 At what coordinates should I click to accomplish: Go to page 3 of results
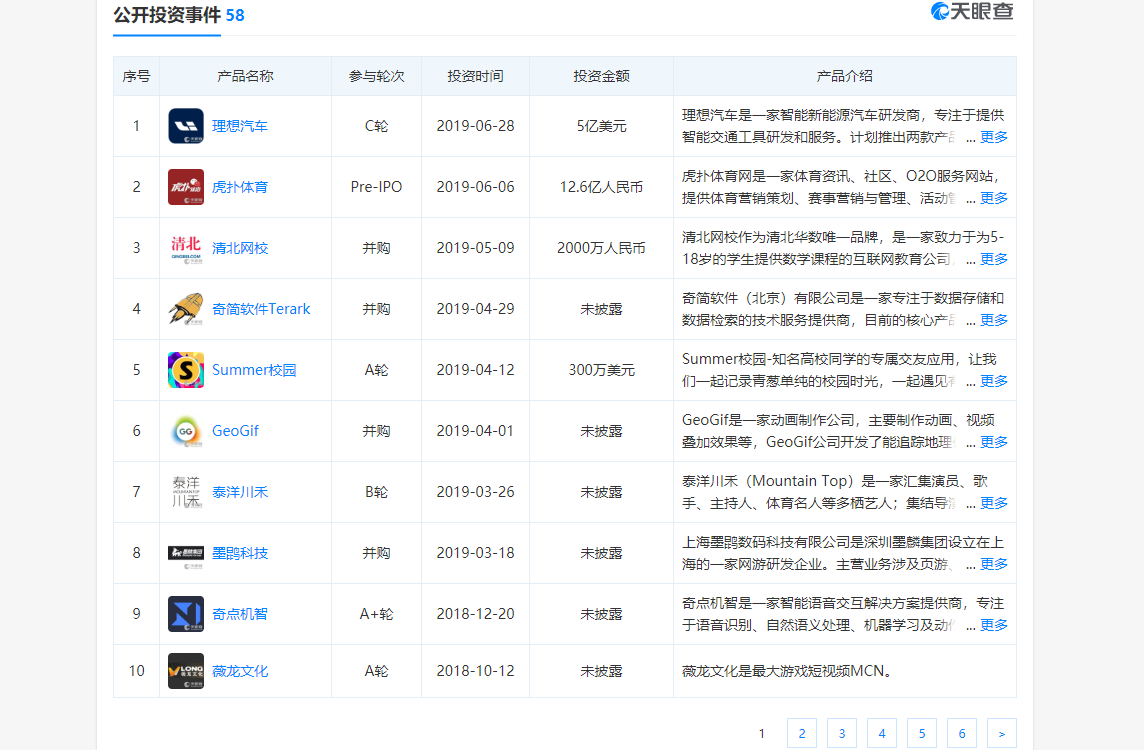click(842, 733)
